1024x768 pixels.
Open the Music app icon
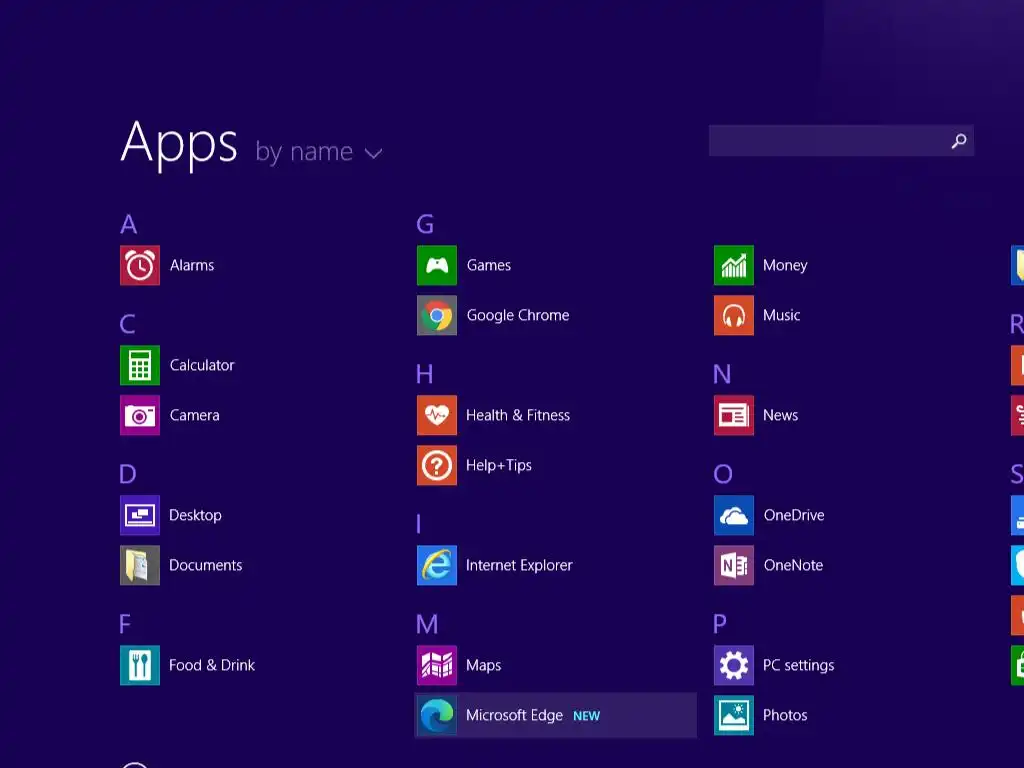click(734, 315)
